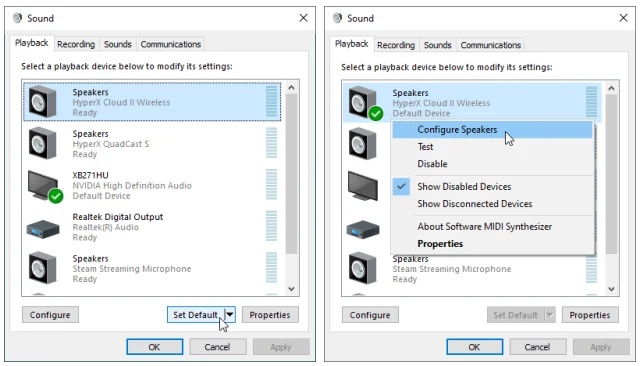Close the right Sound window
This screenshot has width=641, height=366.
point(623,18)
